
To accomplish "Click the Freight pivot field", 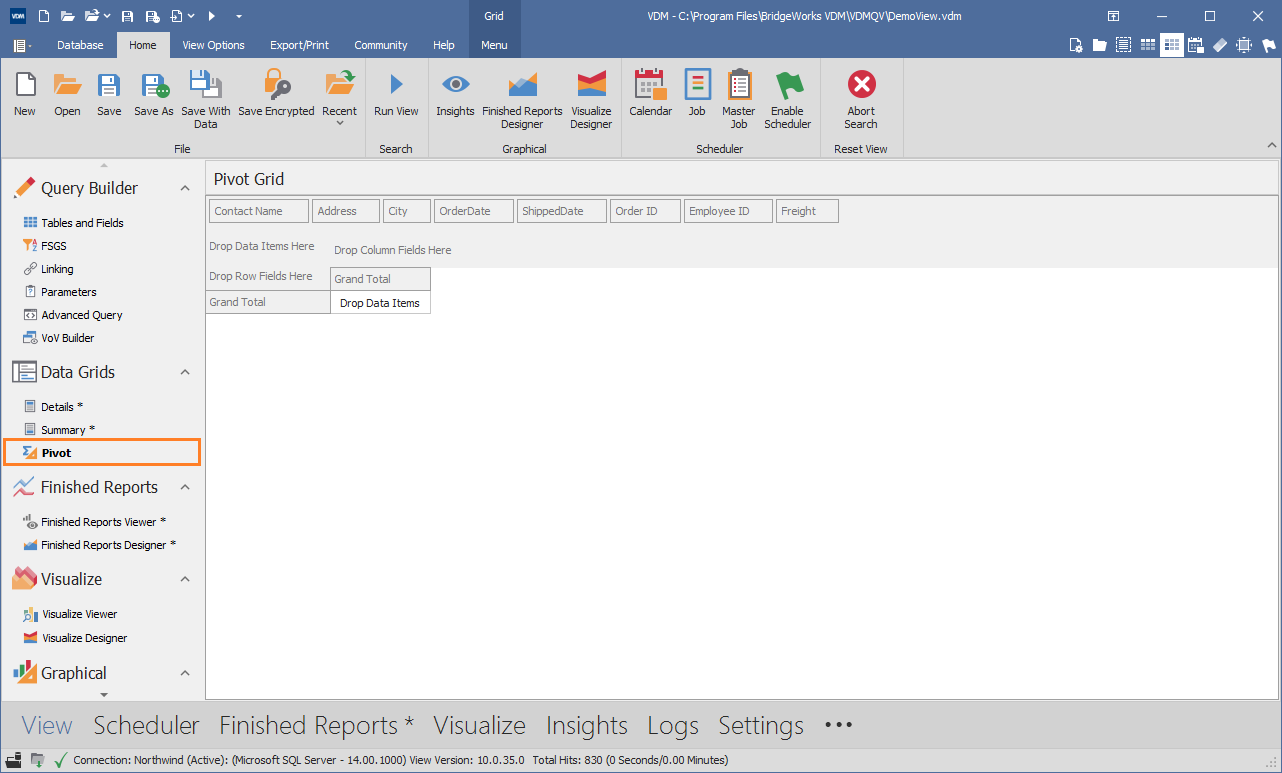I will (x=807, y=211).
